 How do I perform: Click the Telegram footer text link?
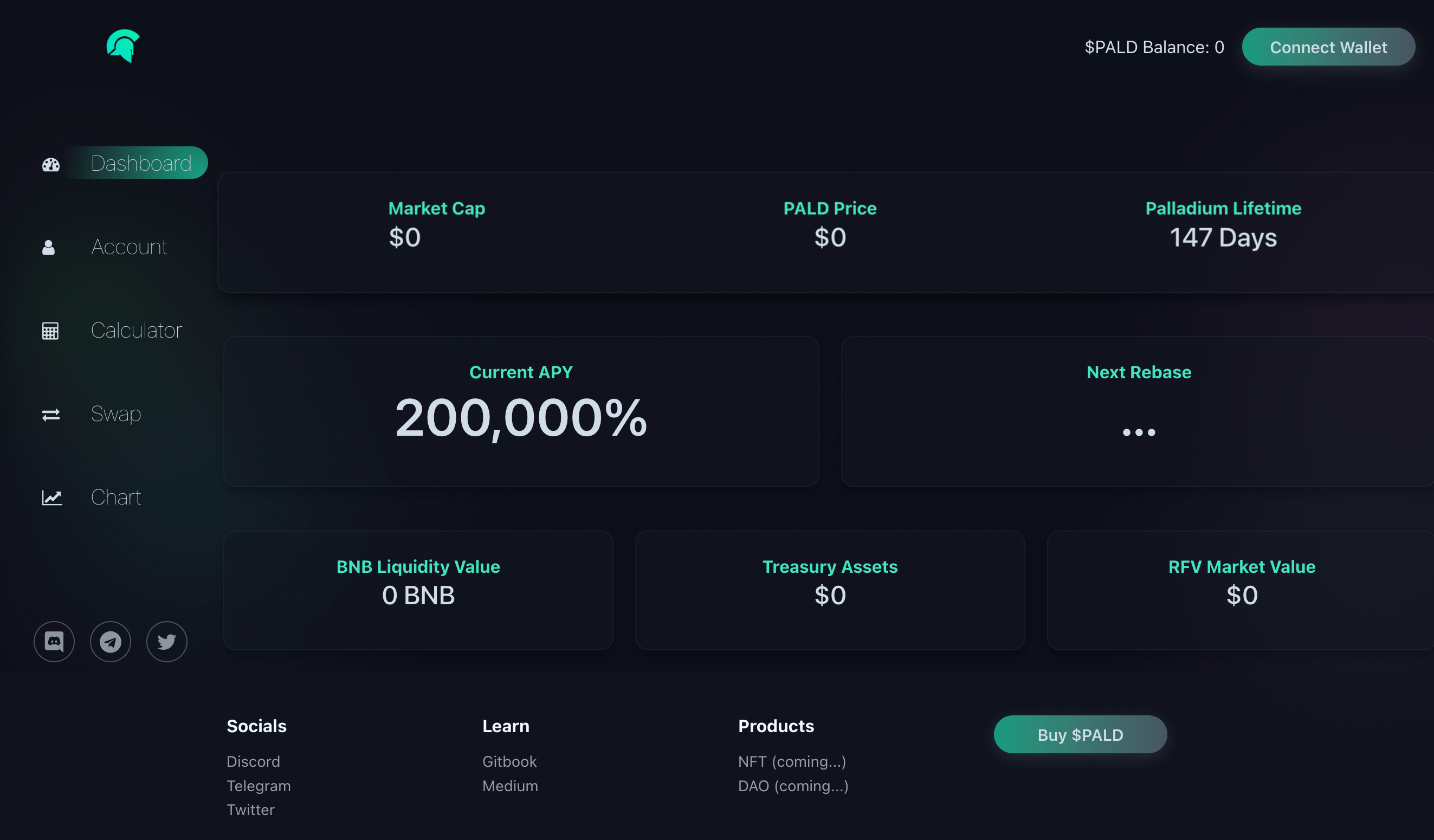pos(259,786)
